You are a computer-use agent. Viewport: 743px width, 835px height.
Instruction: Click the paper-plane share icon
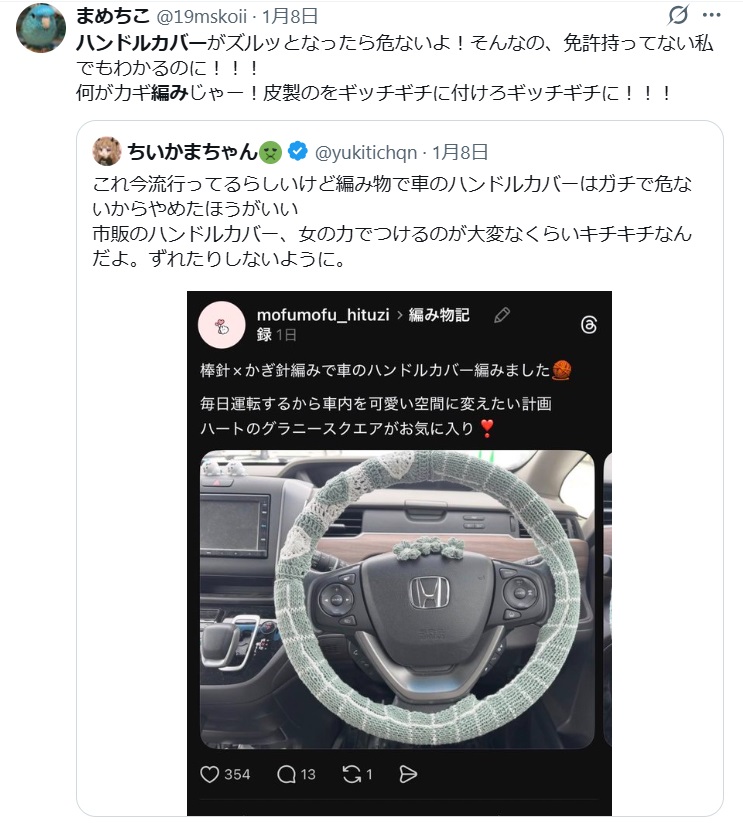[408, 774]
